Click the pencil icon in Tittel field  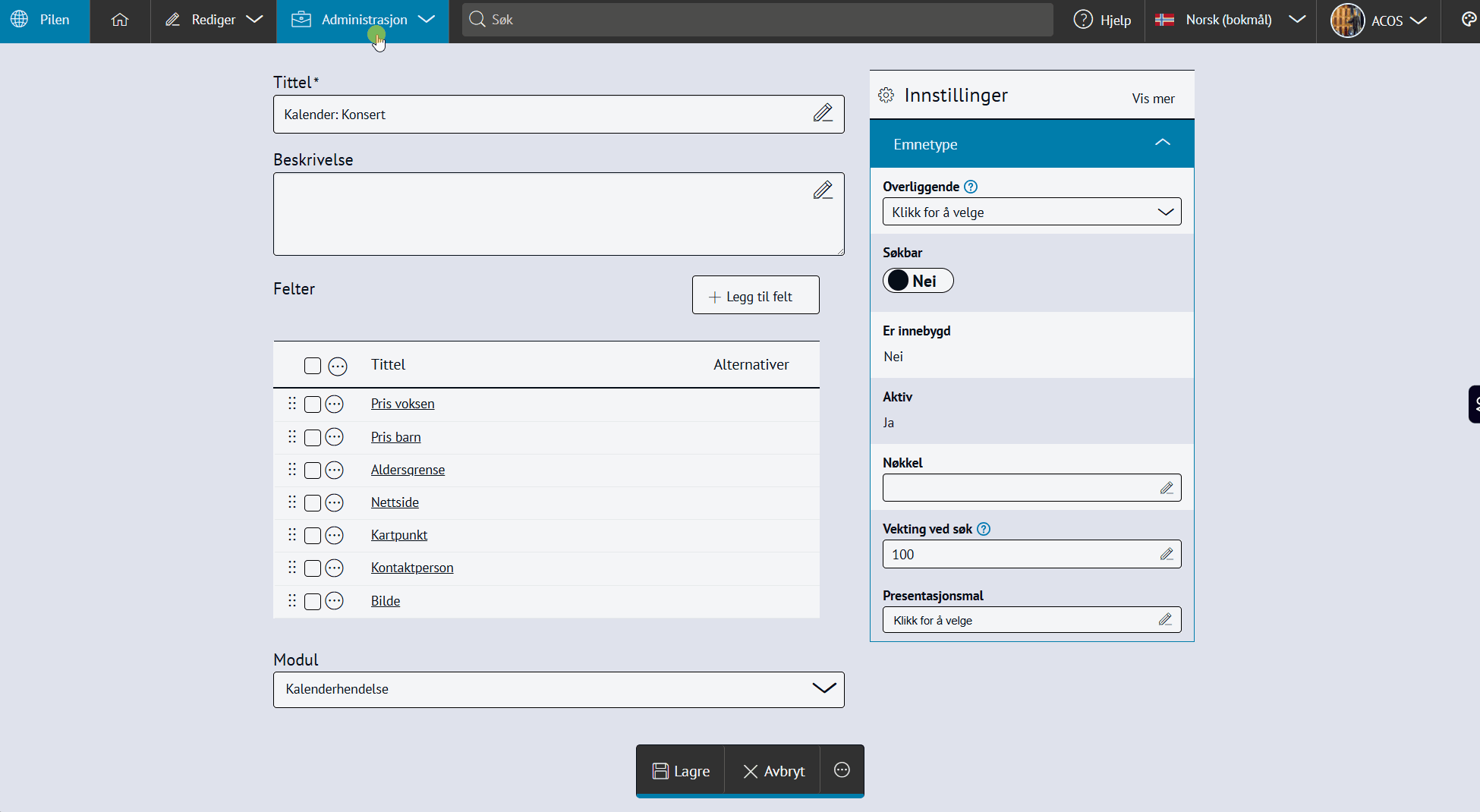[x=823, y=113]
